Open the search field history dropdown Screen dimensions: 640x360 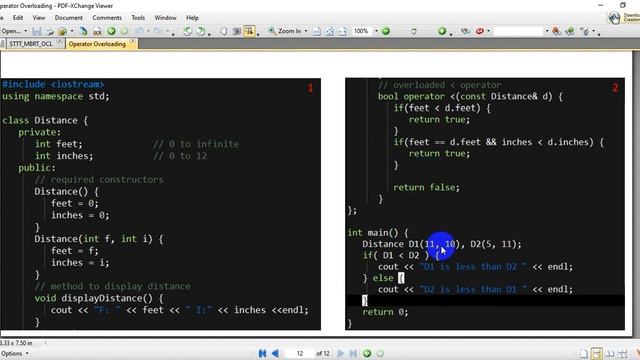547,31
